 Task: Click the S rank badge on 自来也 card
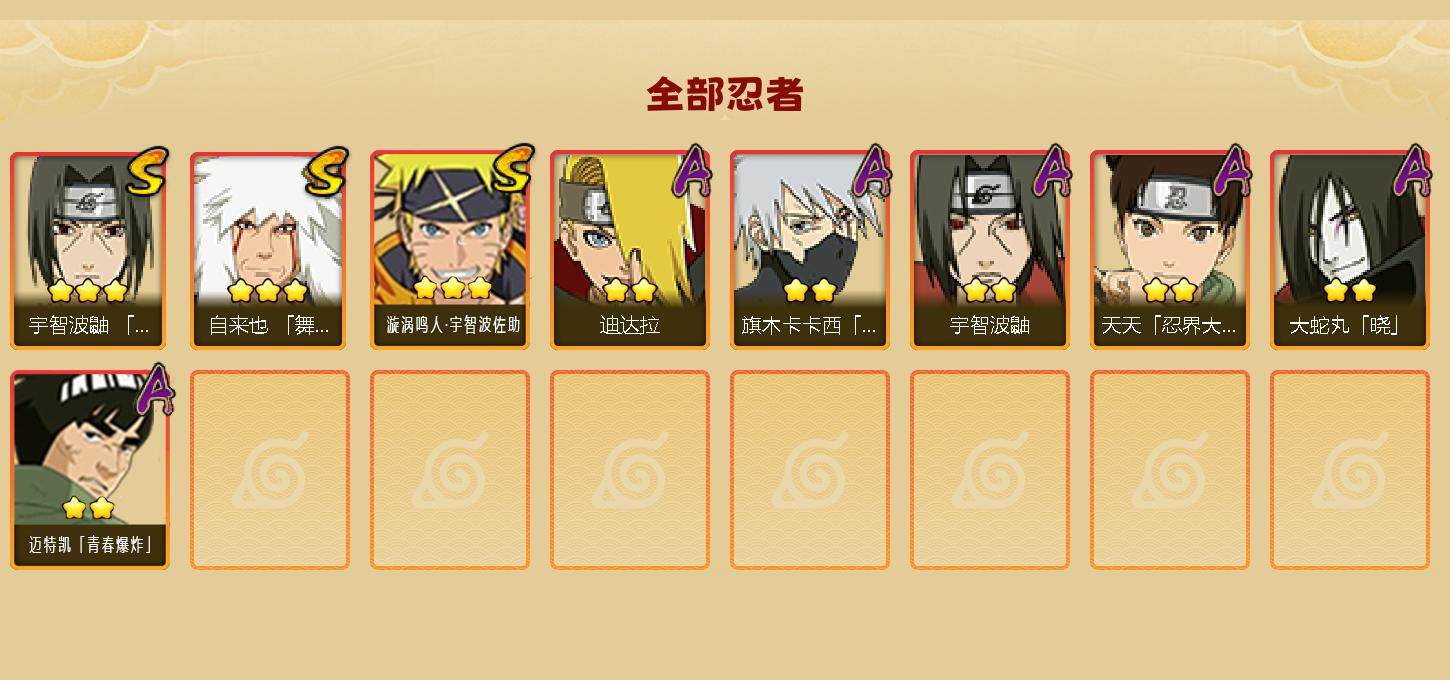point(326,171)
